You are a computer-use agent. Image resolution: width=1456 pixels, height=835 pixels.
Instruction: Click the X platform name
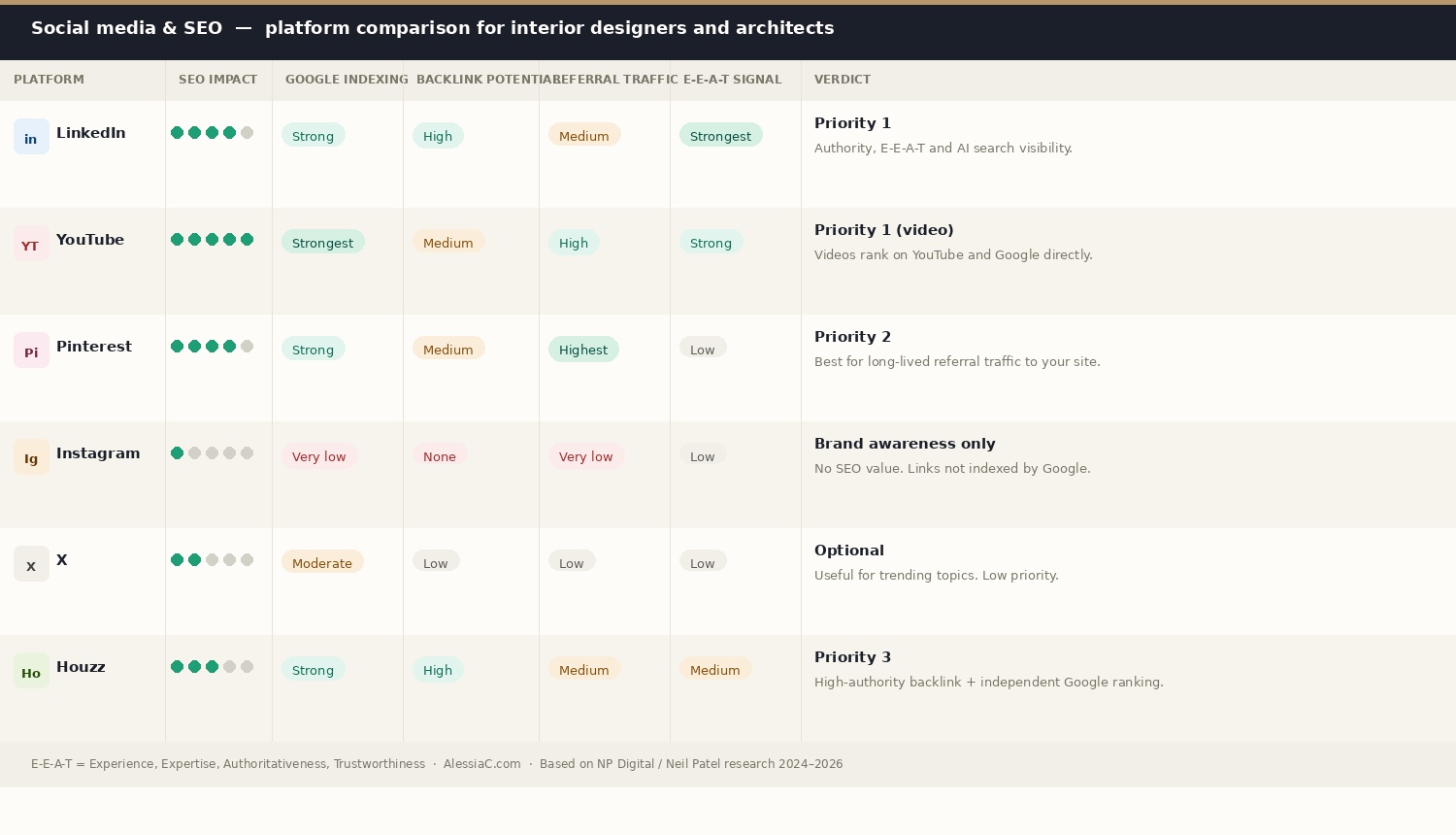62,560
